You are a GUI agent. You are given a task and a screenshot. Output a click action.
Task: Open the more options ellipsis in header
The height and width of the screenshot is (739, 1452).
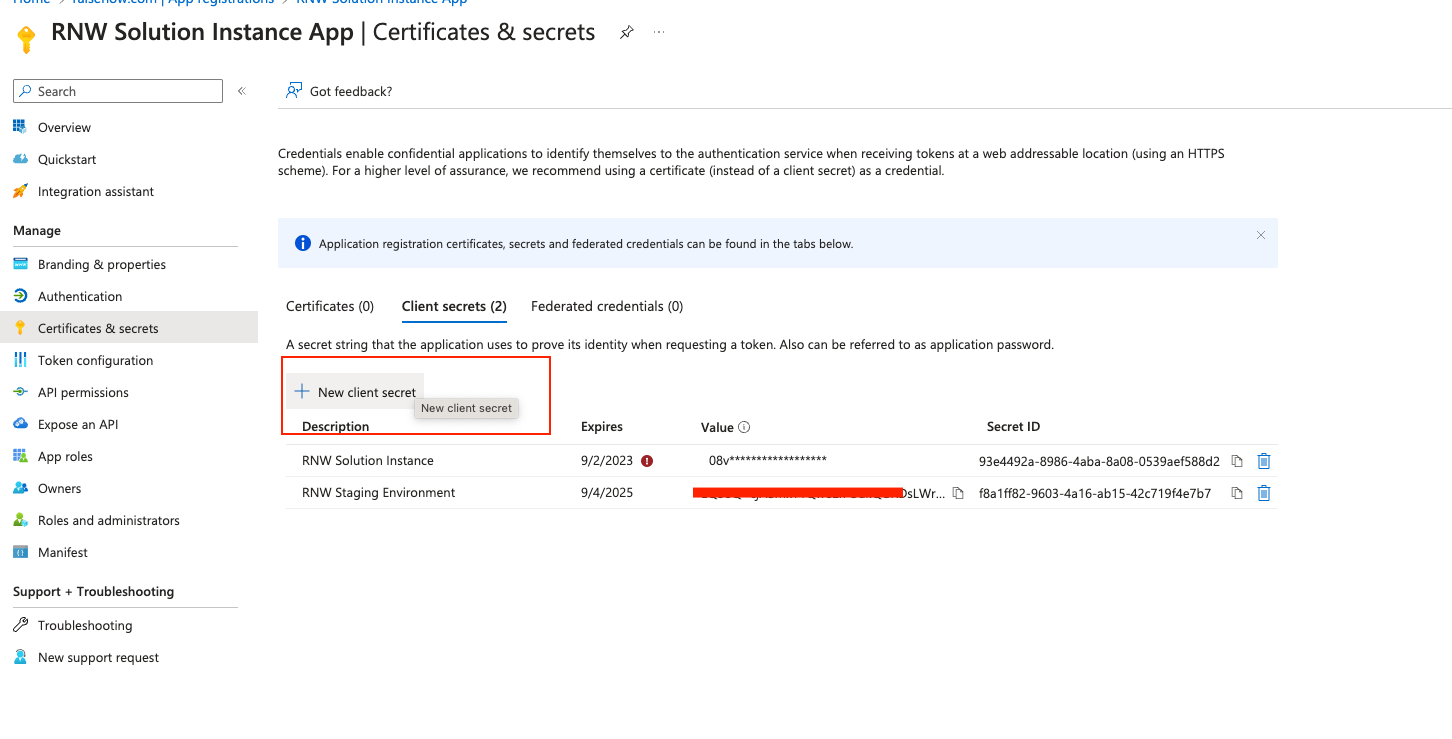[659, 32]
